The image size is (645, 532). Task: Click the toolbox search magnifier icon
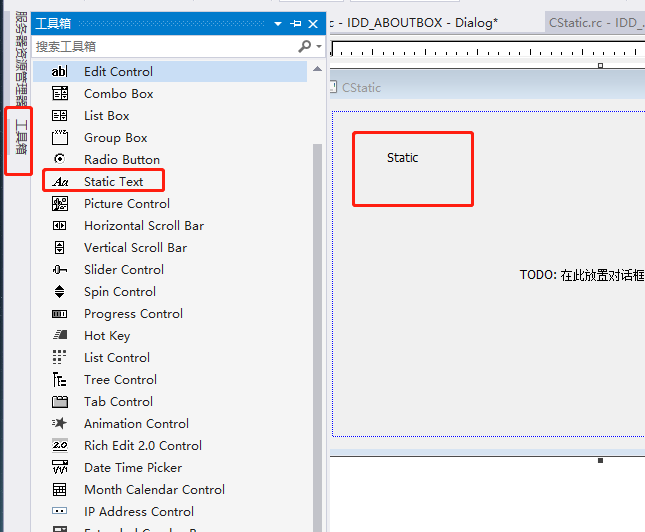305,46
